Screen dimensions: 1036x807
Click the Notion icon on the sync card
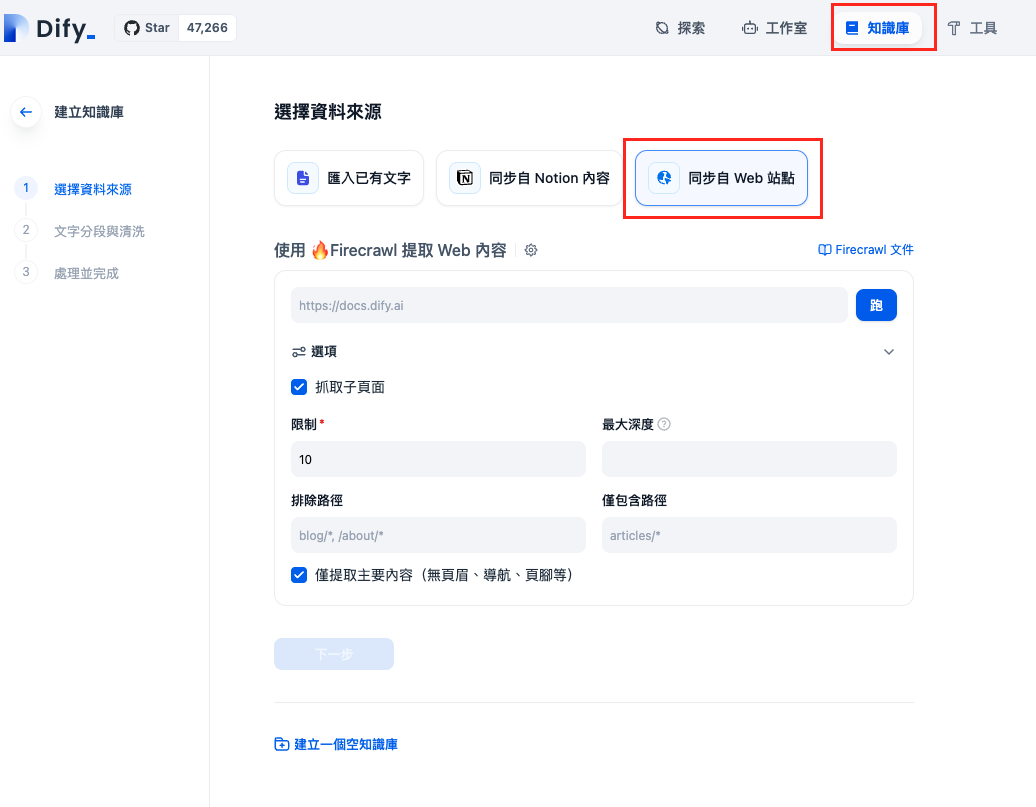click(464, 177)
